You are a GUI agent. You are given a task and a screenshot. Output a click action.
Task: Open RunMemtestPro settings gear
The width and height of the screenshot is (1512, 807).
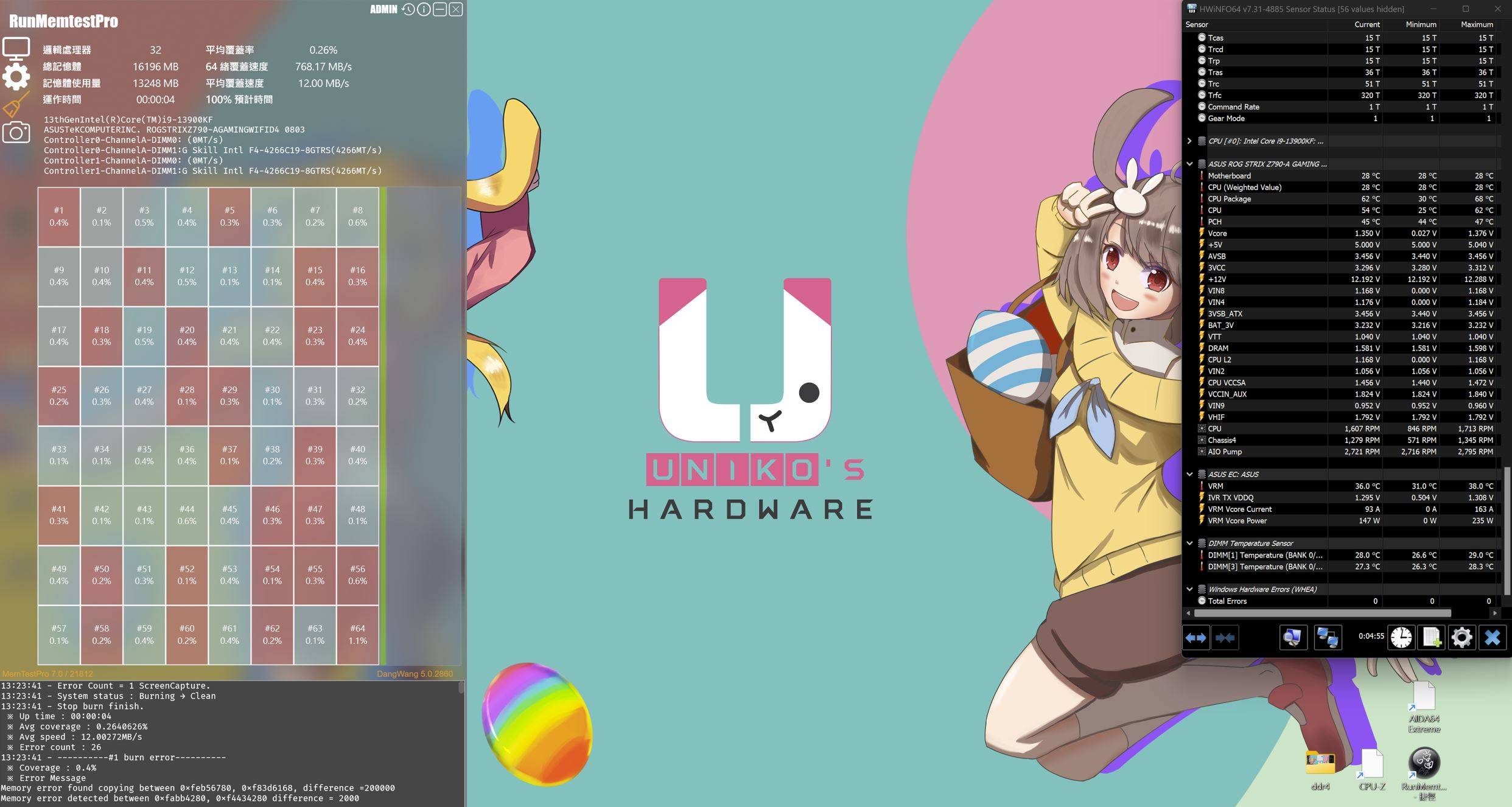[16, 76]
